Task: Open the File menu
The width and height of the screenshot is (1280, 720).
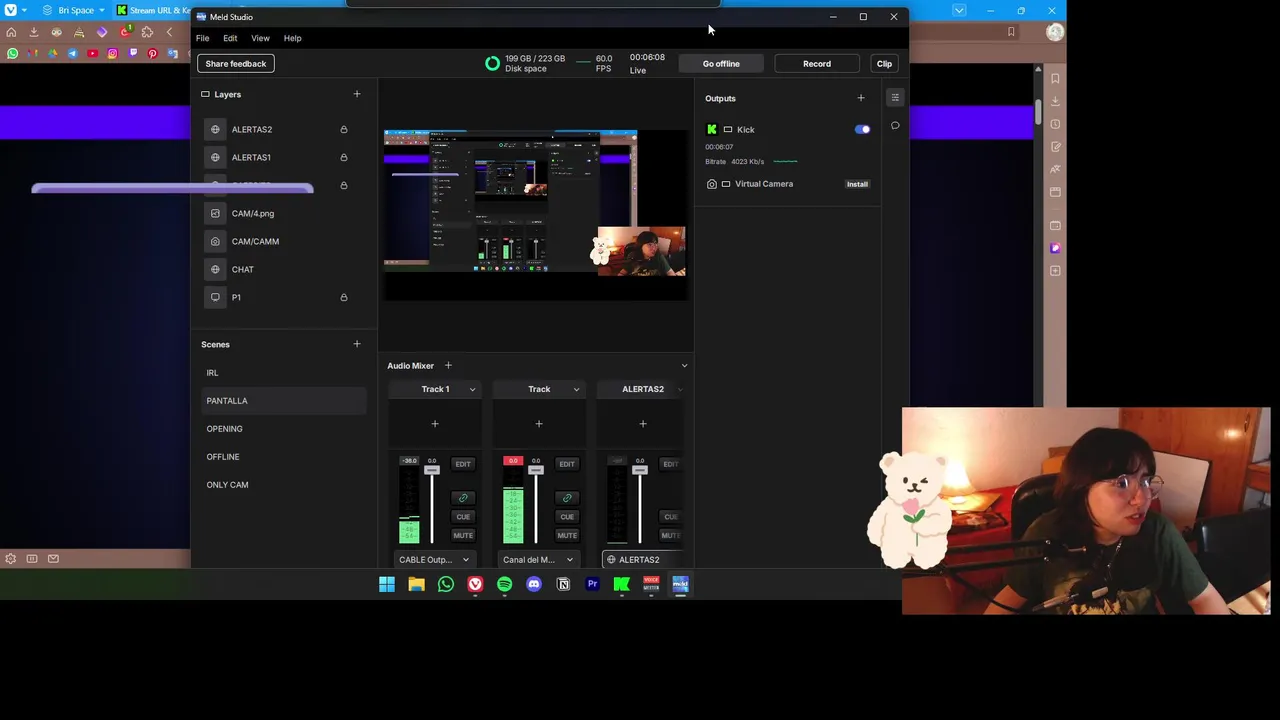Action: click(203, 38)
